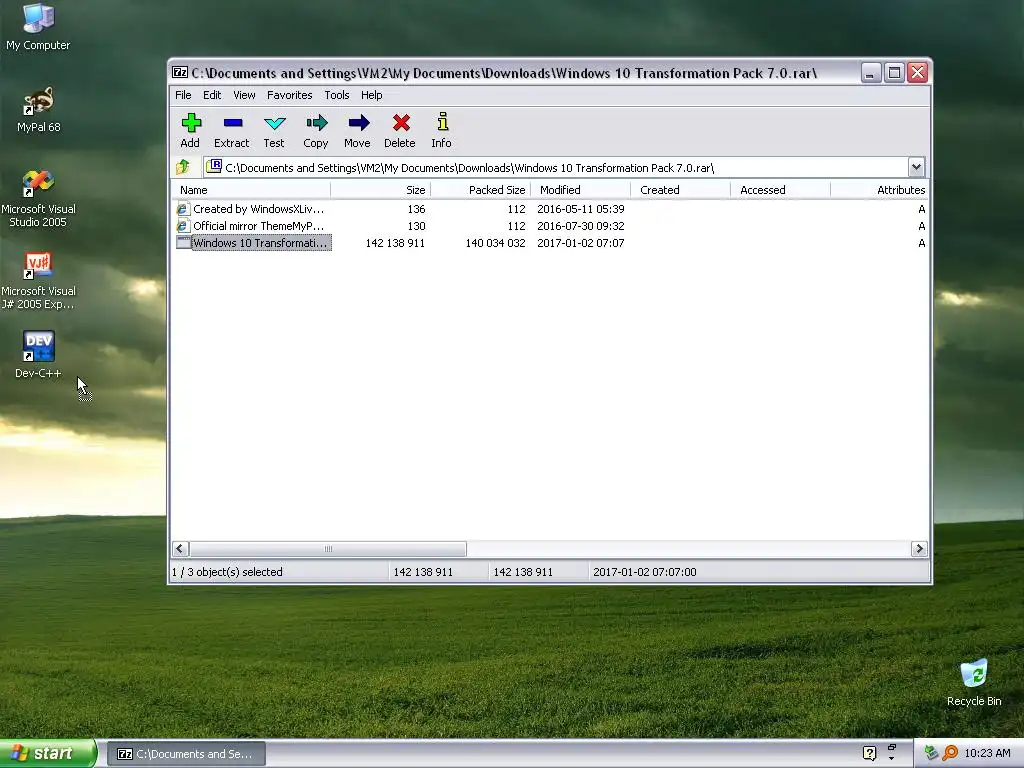The width and height of the screenshot is (1024, 768).
Task: Click the file icon of Official mirror ThemeMyP...
Action: tap(184, 226)
